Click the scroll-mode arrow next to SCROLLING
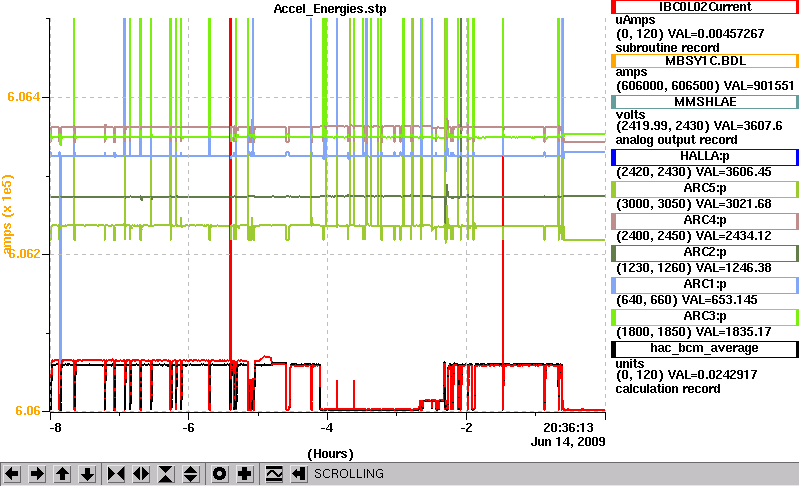The width and height of the screenshot is (799, 486). (299, 474)
